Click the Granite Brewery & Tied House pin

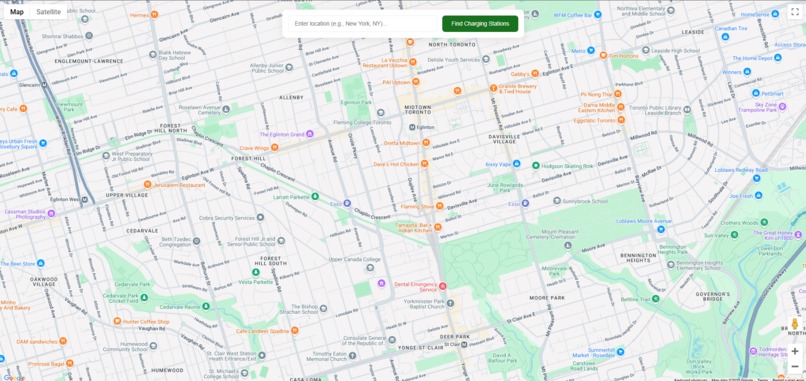(x=493, y=88)
